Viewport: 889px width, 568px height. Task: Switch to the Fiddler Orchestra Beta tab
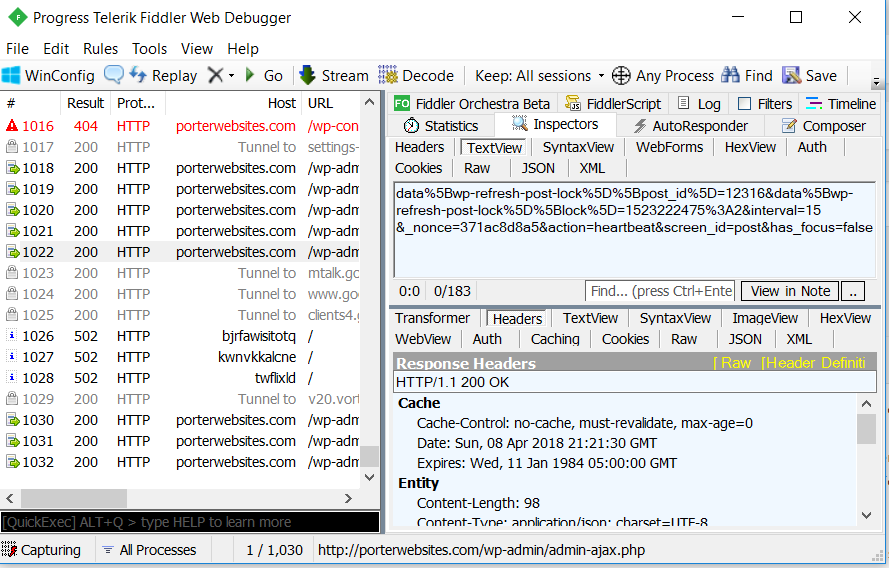point(472,104)
